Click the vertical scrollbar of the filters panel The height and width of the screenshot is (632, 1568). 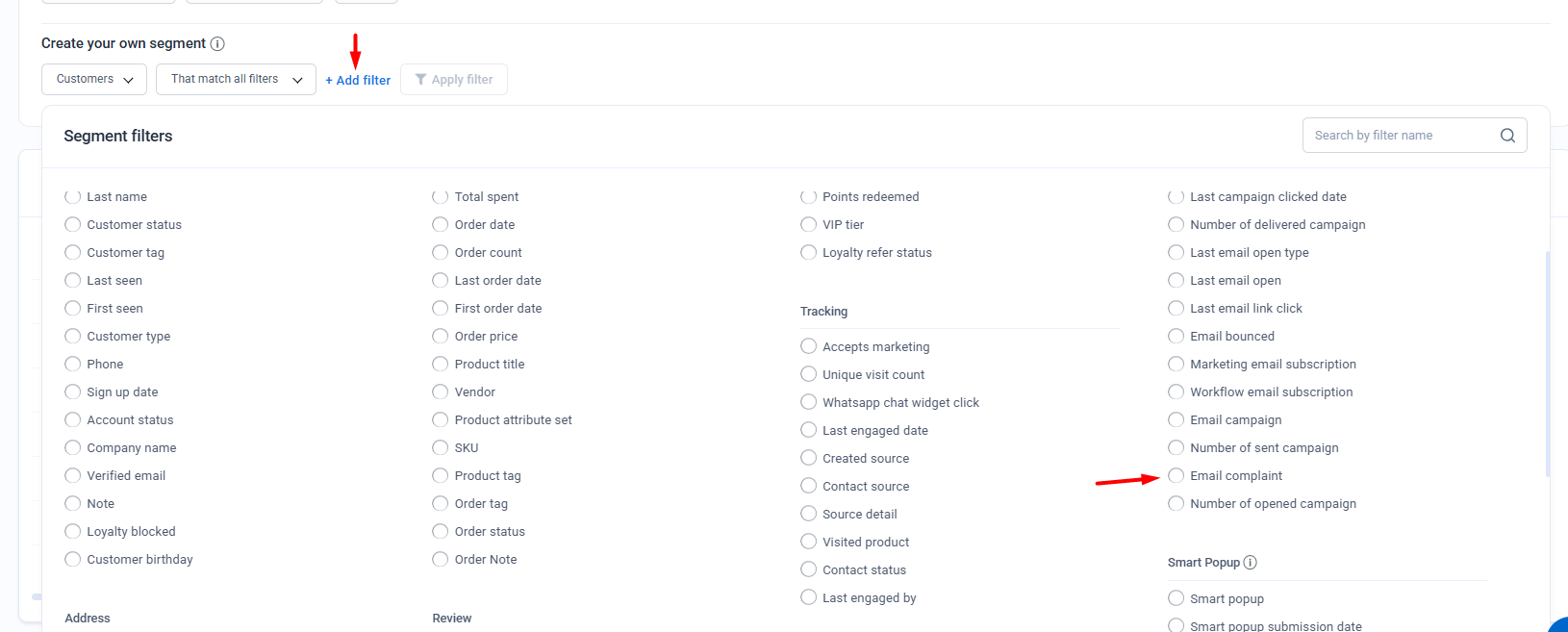click(x=1547, y=366)
